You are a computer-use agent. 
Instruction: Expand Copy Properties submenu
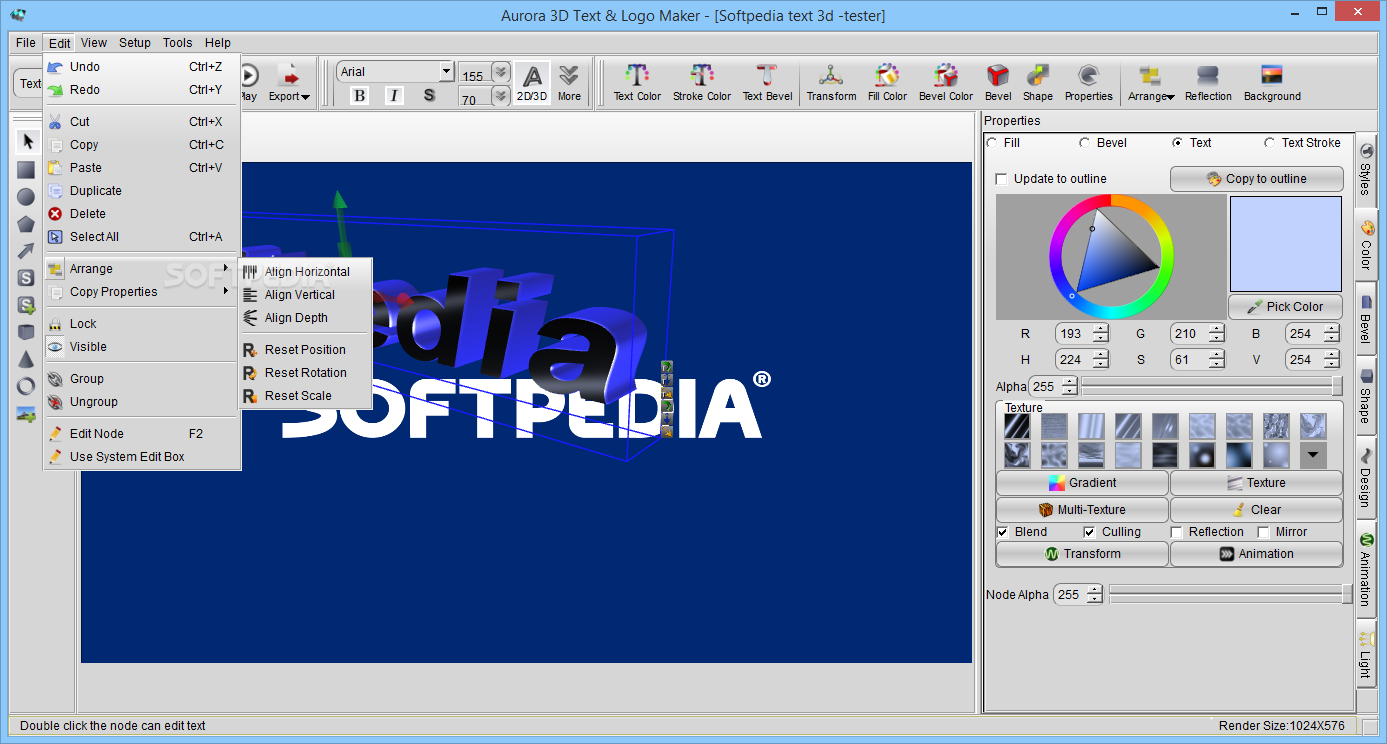(x=141, y=292)
